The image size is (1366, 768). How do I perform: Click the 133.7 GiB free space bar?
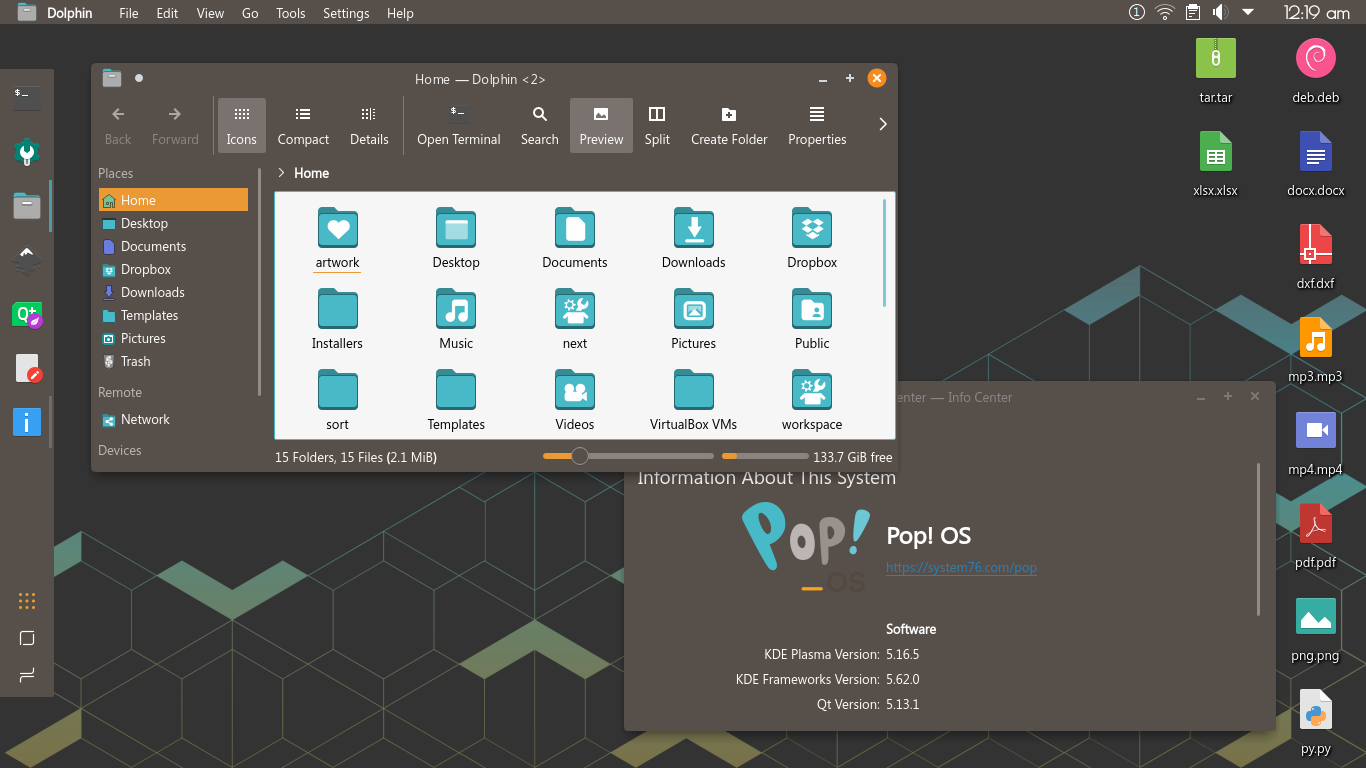(x=764, y=456)
